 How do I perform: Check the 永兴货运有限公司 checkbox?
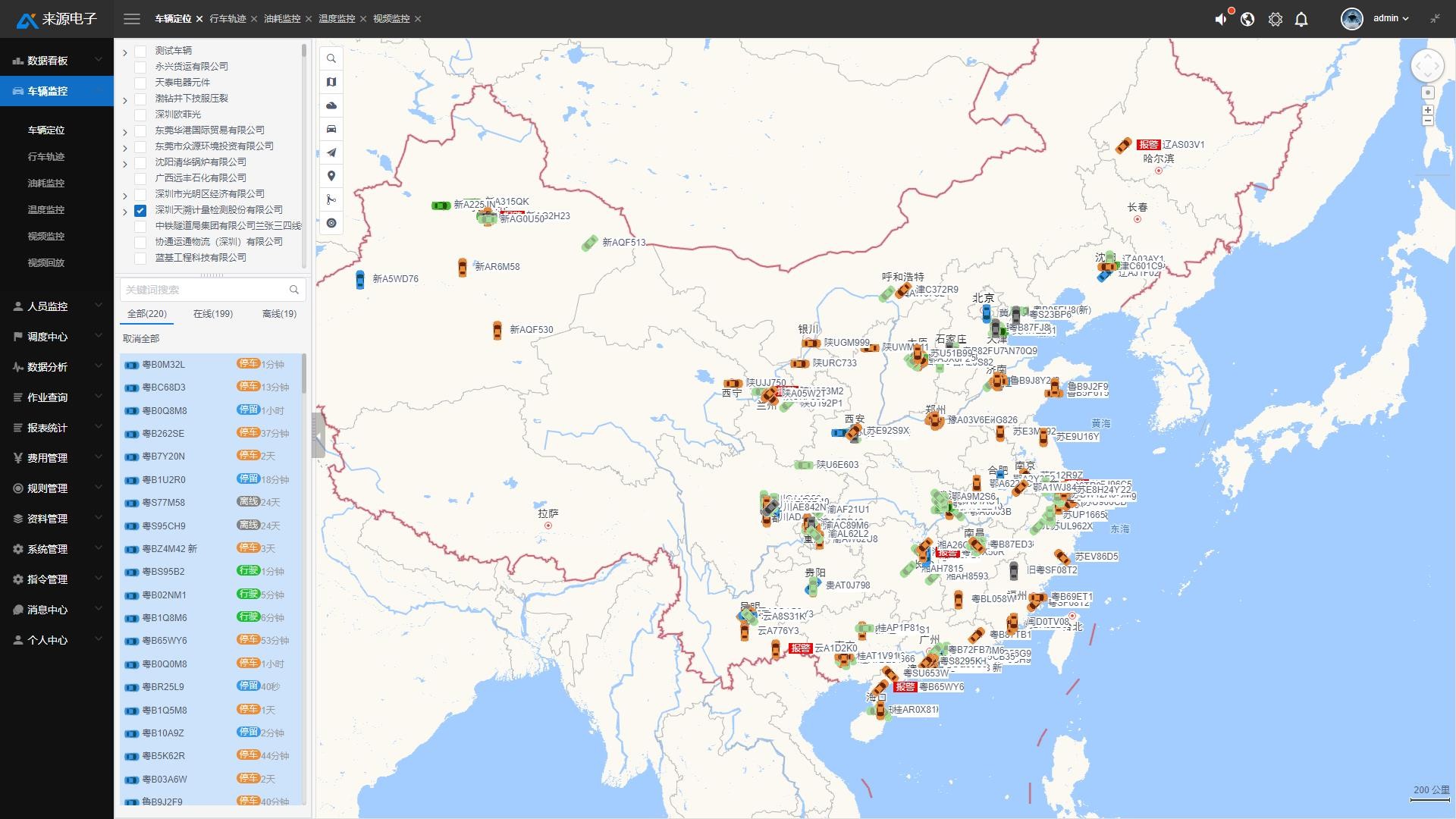(140, 67)
